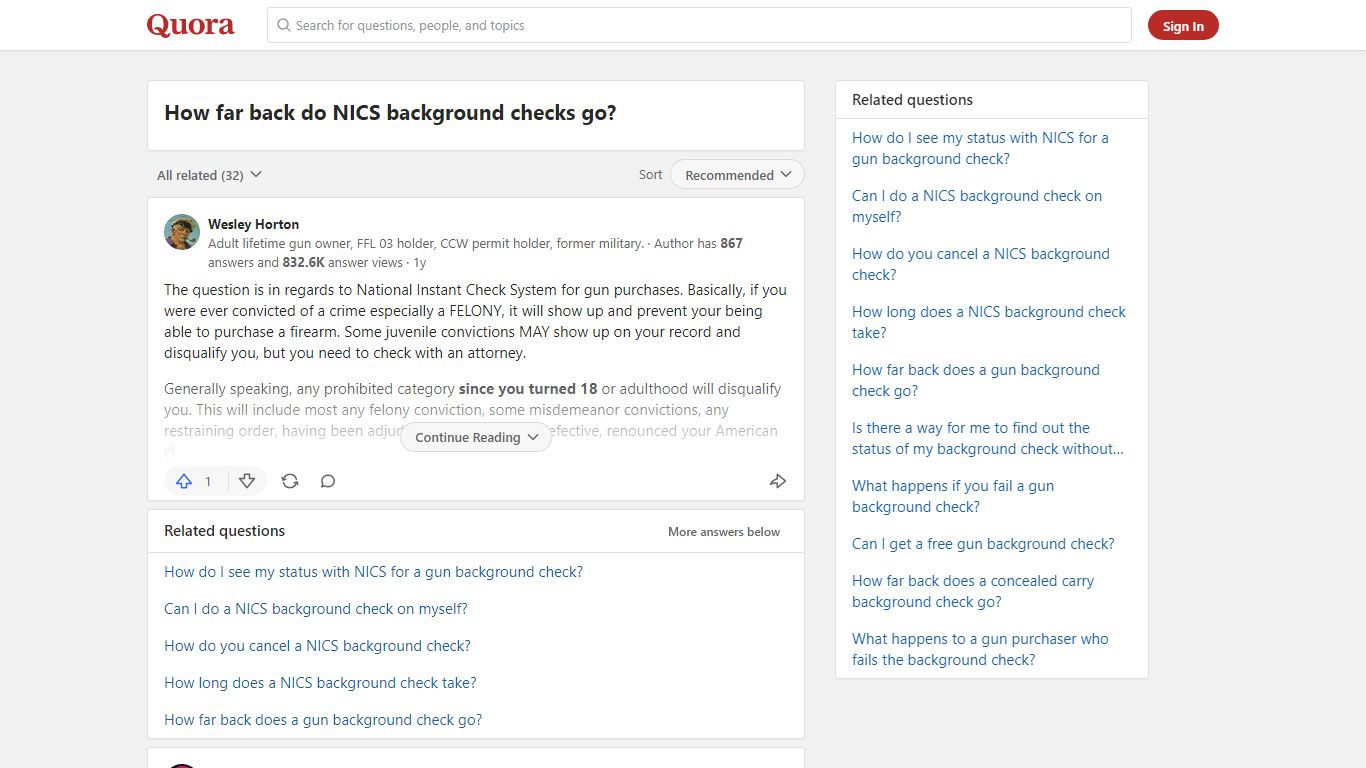
Task: Open sidebar link 'What happens to a gun purchaser who fails'
Action: coord(980,649)
